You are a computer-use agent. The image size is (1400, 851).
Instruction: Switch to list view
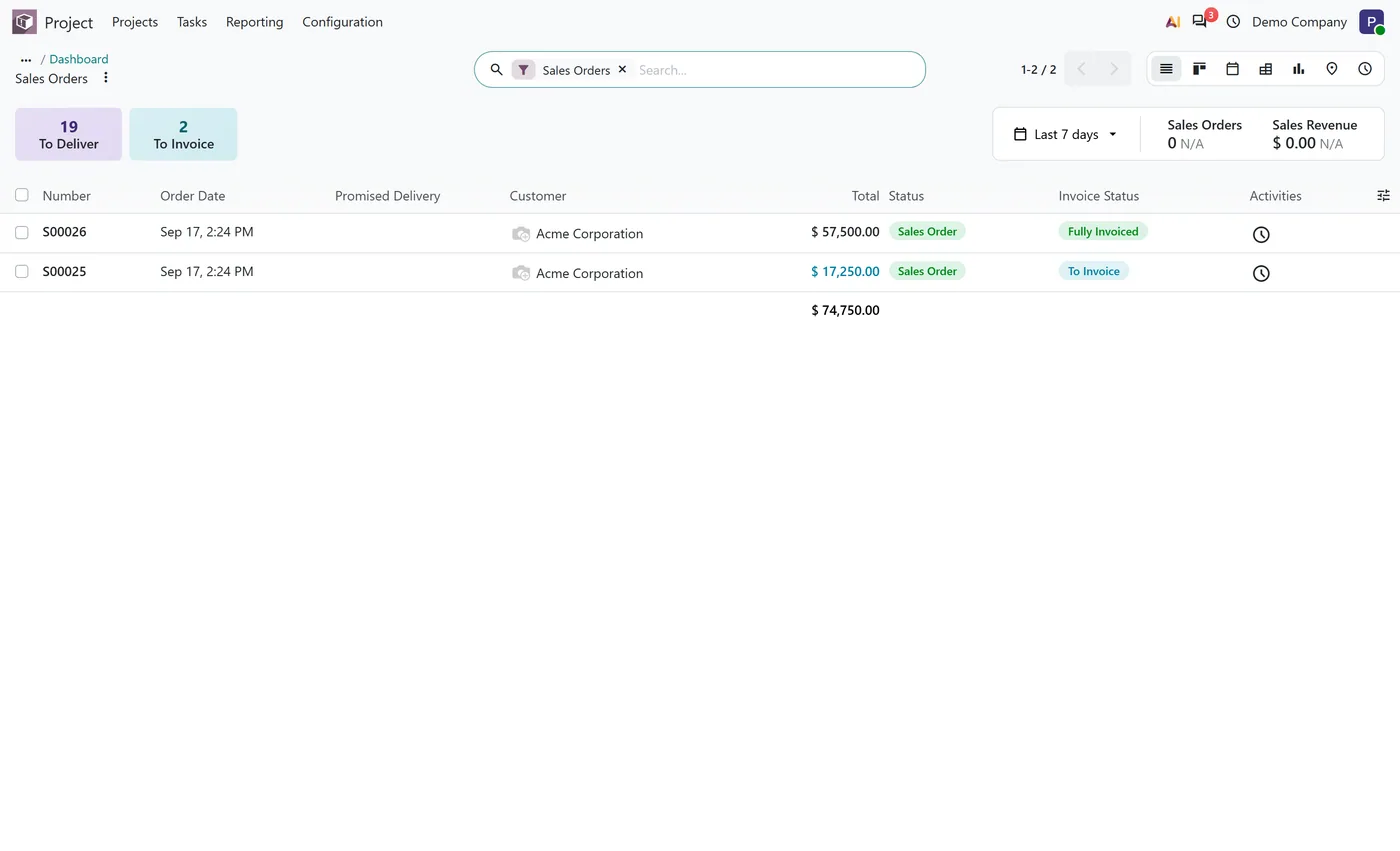coord(1166,69)
